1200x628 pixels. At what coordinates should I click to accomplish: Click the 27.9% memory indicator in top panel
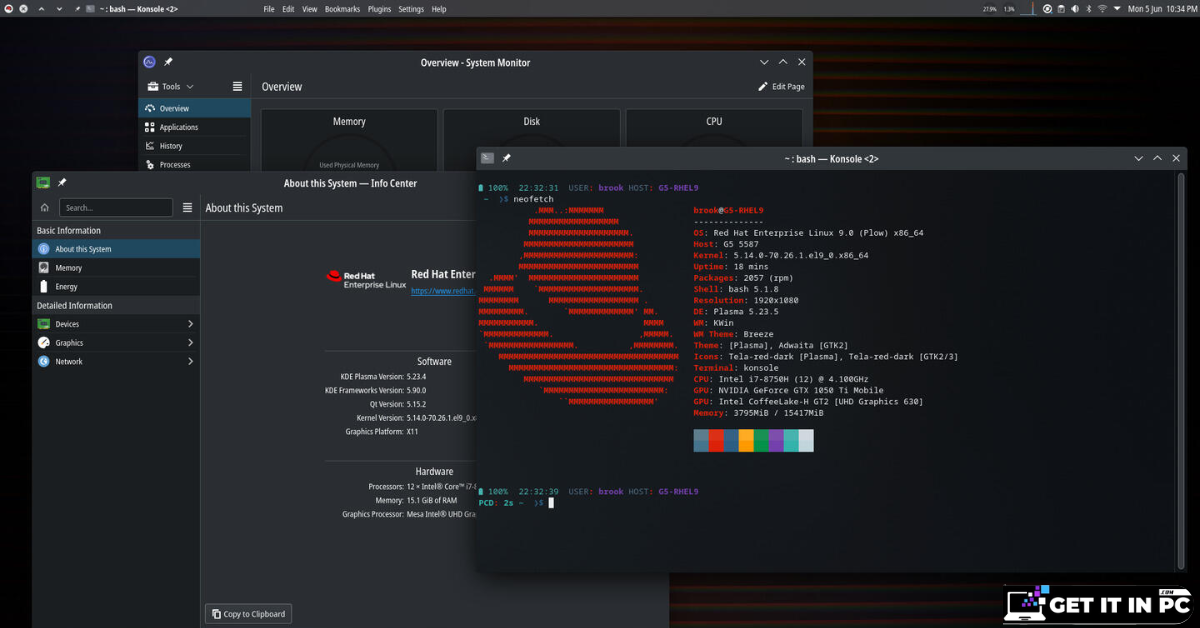990,9
